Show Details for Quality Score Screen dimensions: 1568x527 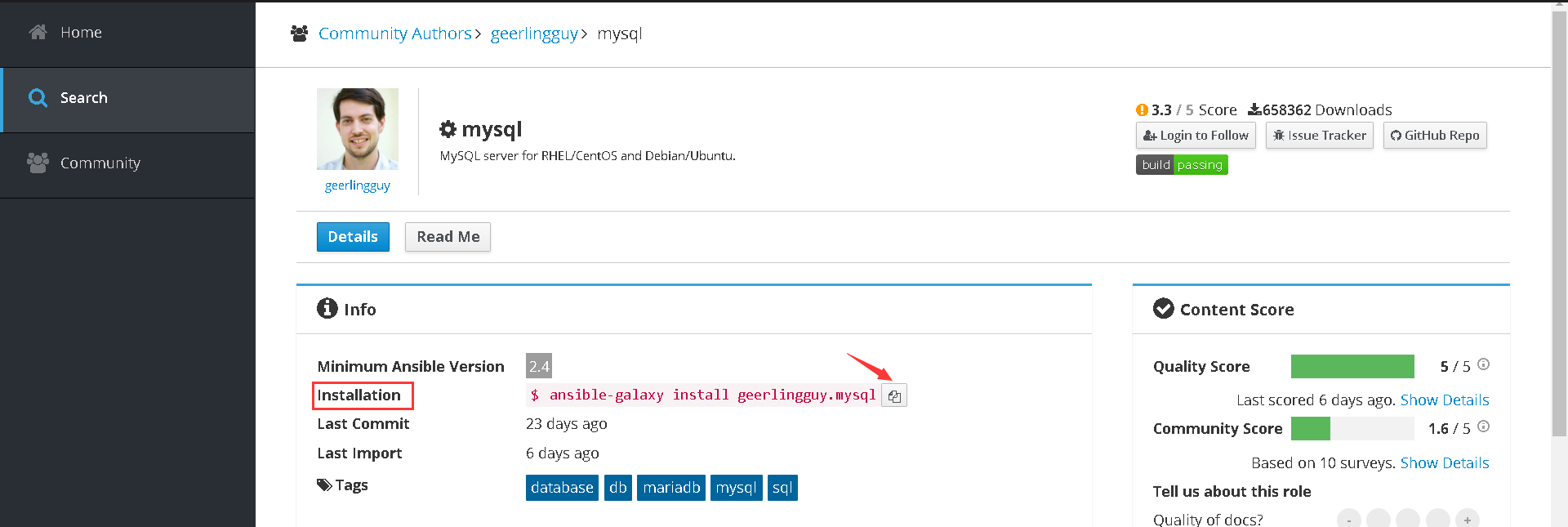tap(1445, 400)
